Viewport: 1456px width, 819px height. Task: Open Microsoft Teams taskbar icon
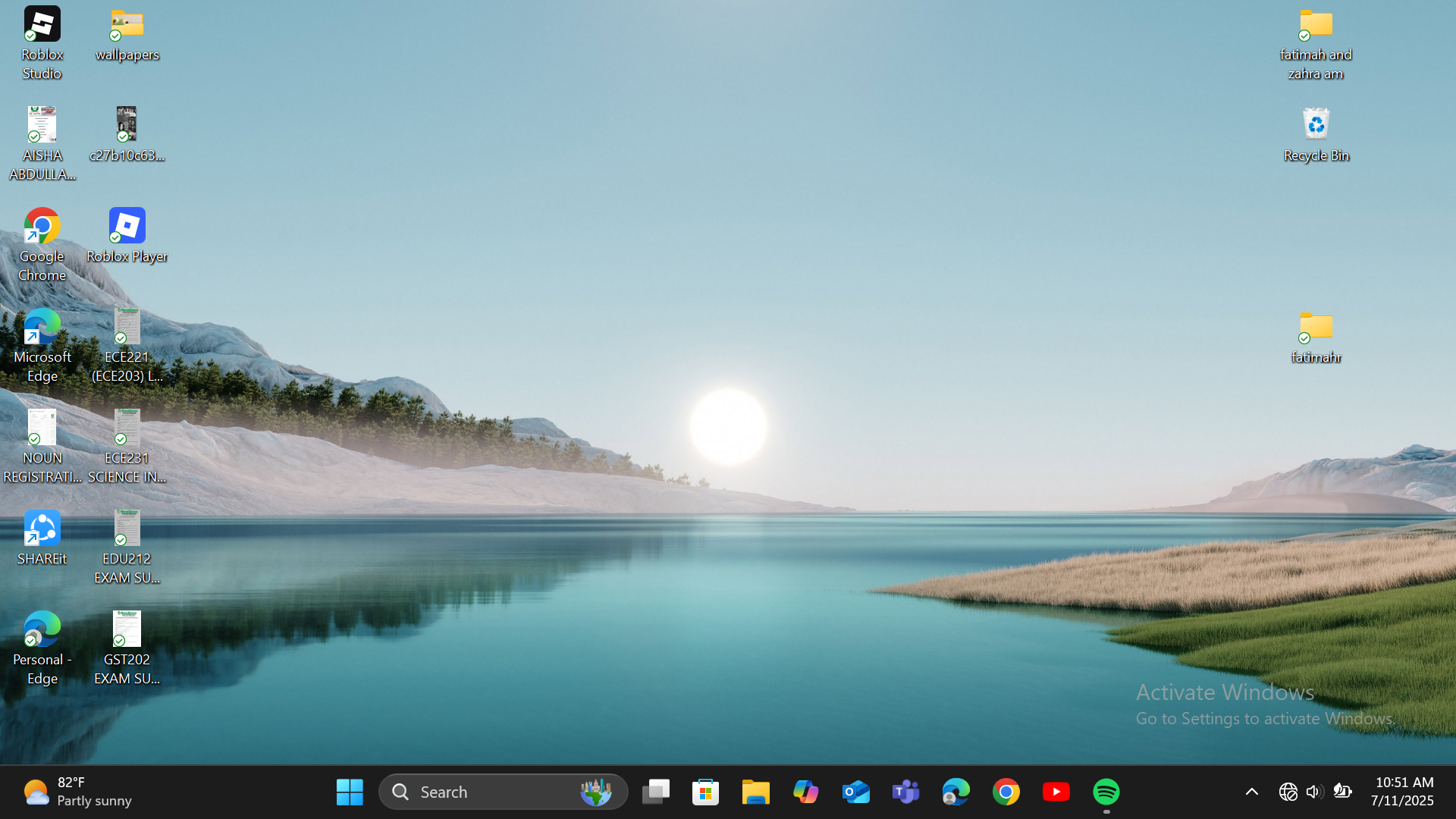pyautogui.click(x=906, y=792)
